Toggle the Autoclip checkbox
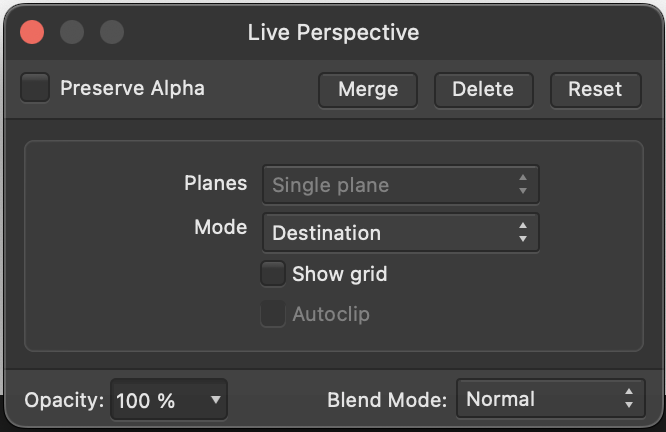666x432 pixels. tap(273, 314)
